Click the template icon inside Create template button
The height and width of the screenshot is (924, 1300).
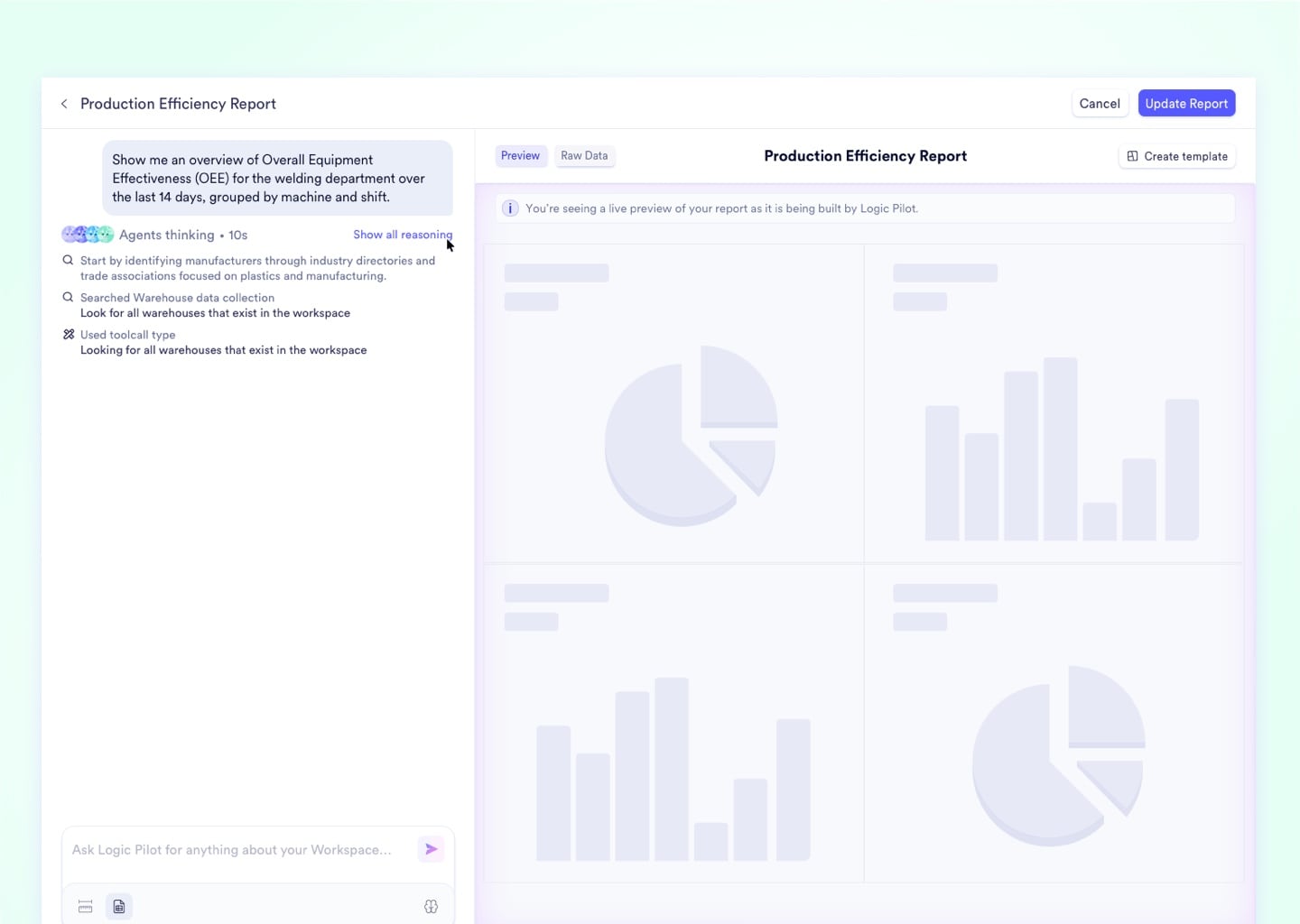(1132, 156)
